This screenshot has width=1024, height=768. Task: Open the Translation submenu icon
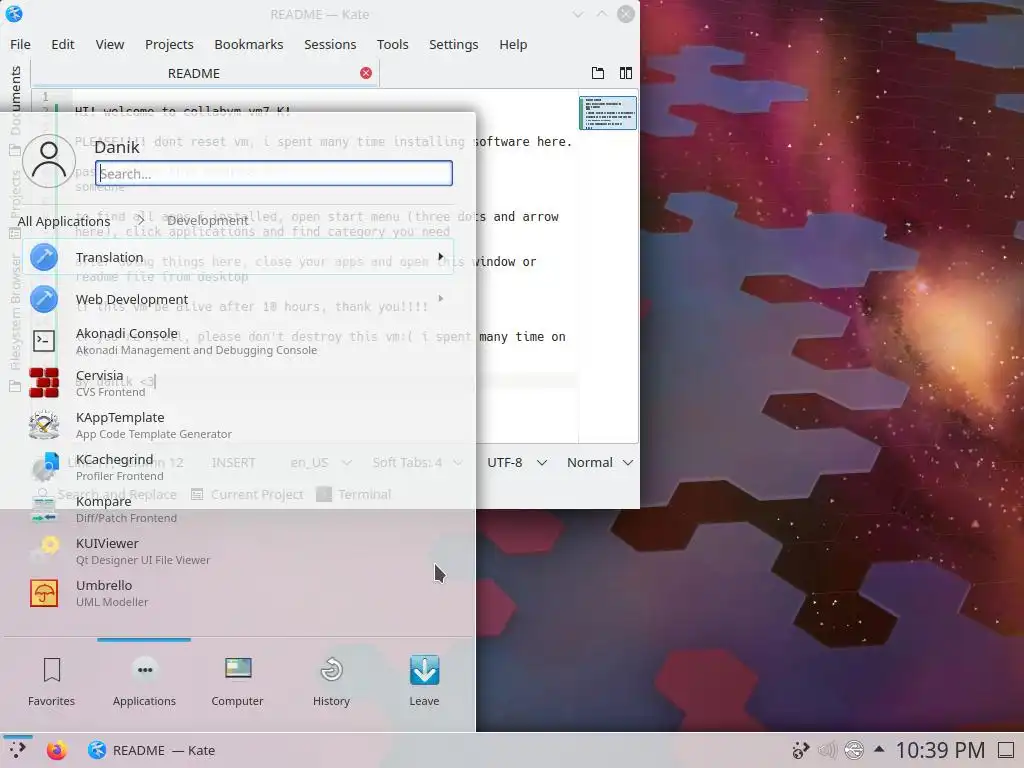(44, 257)
